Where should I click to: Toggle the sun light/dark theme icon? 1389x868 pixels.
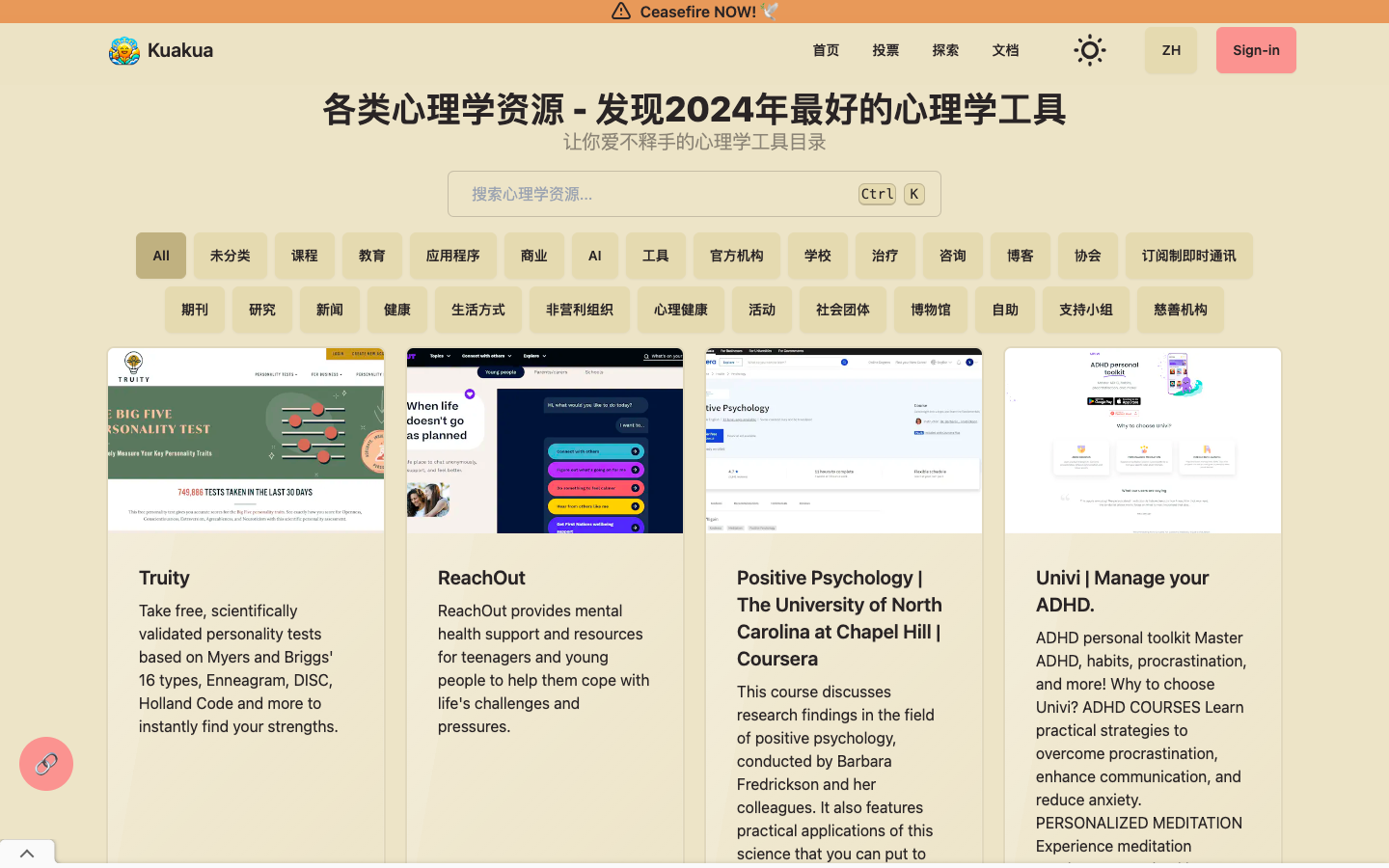pyautogui.click(x=1090, y=50)
